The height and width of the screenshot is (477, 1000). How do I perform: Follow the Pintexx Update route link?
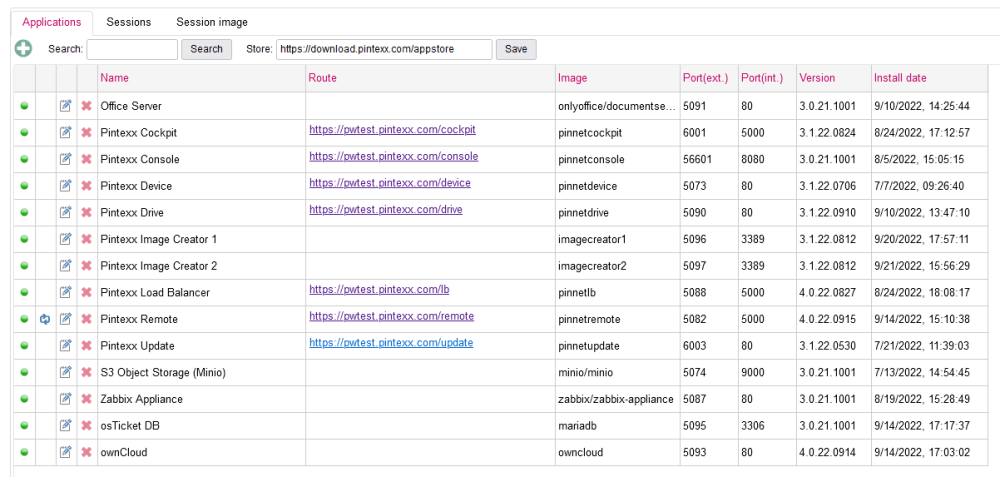[391, 343]
